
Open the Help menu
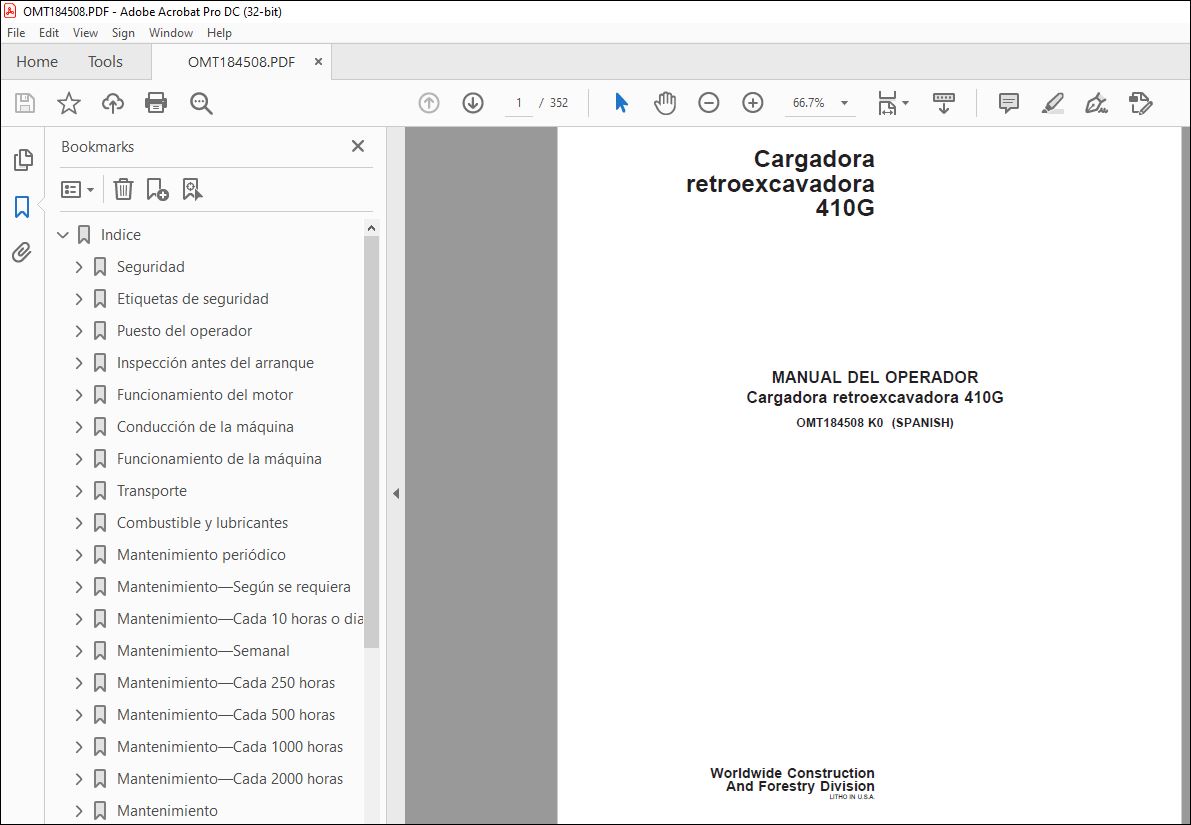coord(220,33)
